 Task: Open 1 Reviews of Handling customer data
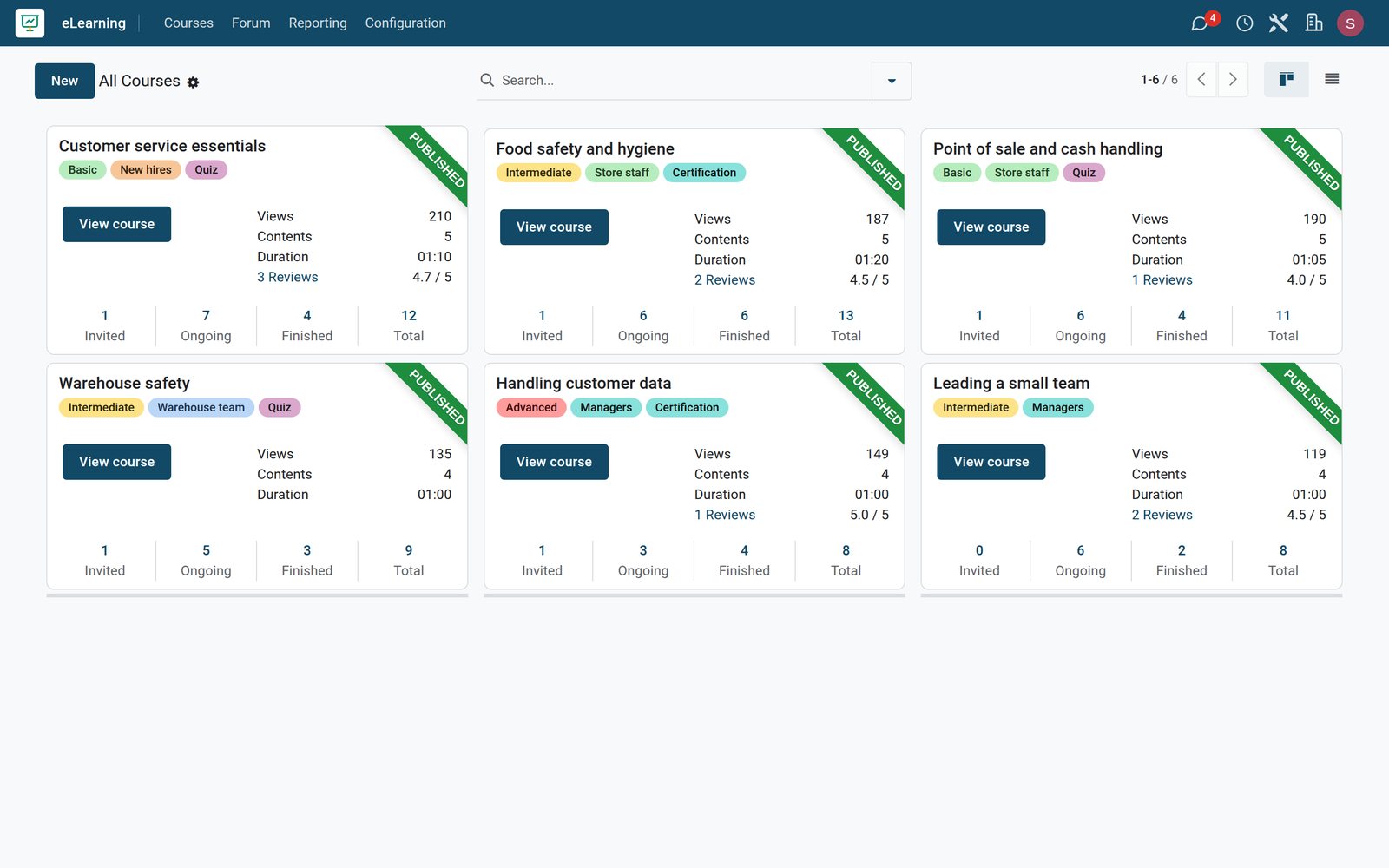tap(725, 515)
